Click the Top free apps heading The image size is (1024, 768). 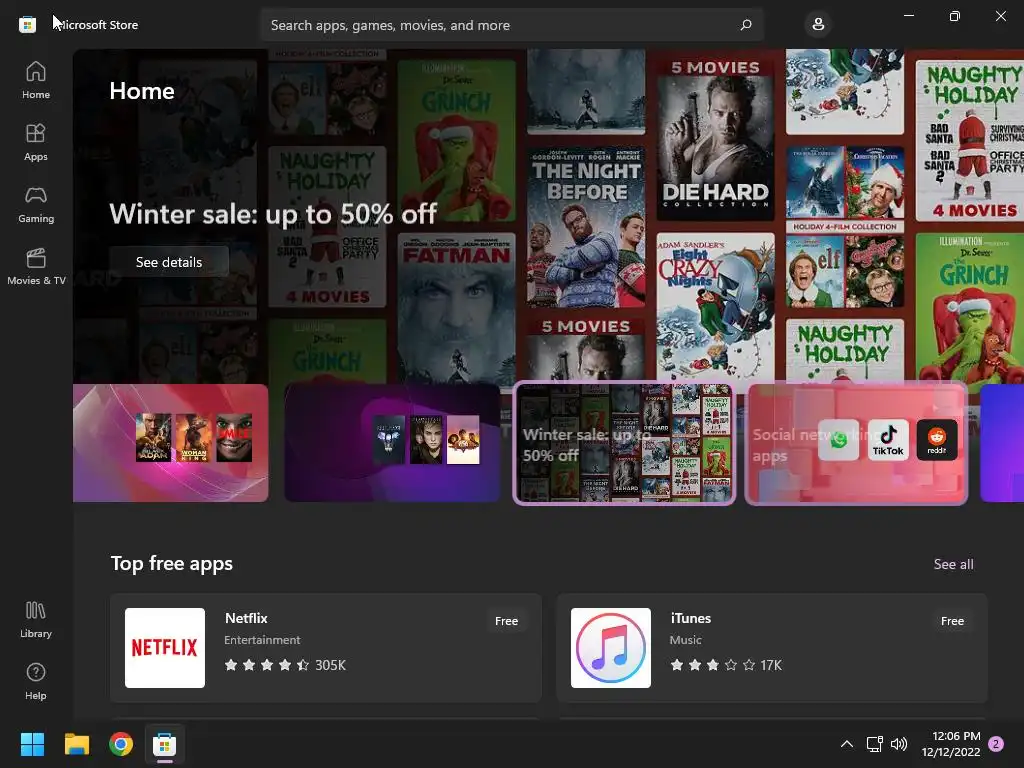[172, 564]
